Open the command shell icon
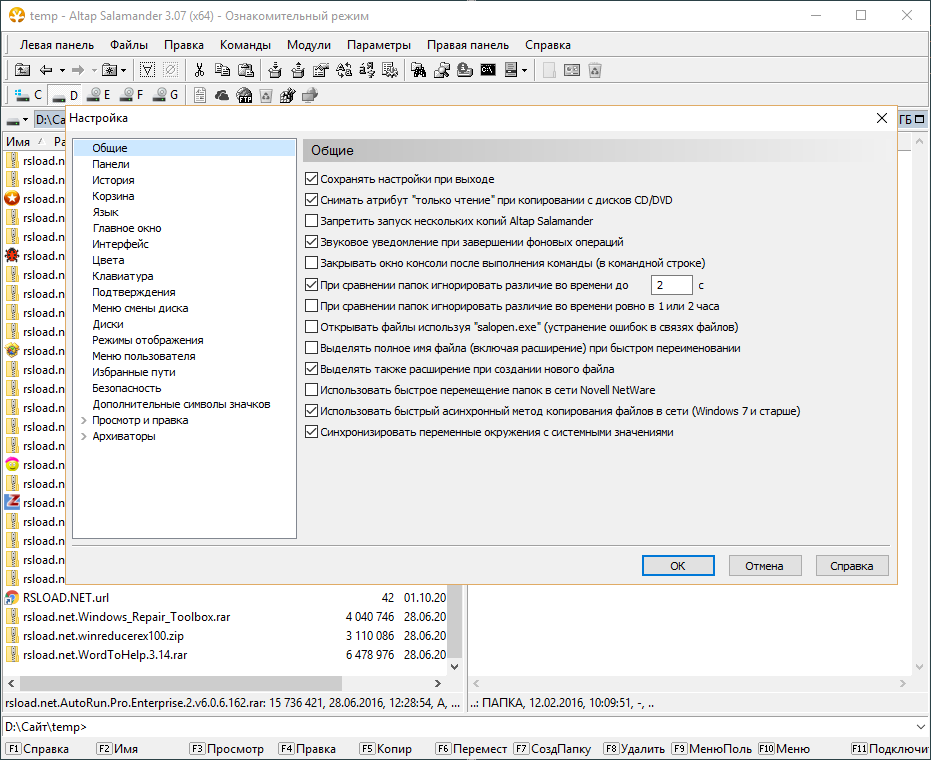 coord(488,70)
